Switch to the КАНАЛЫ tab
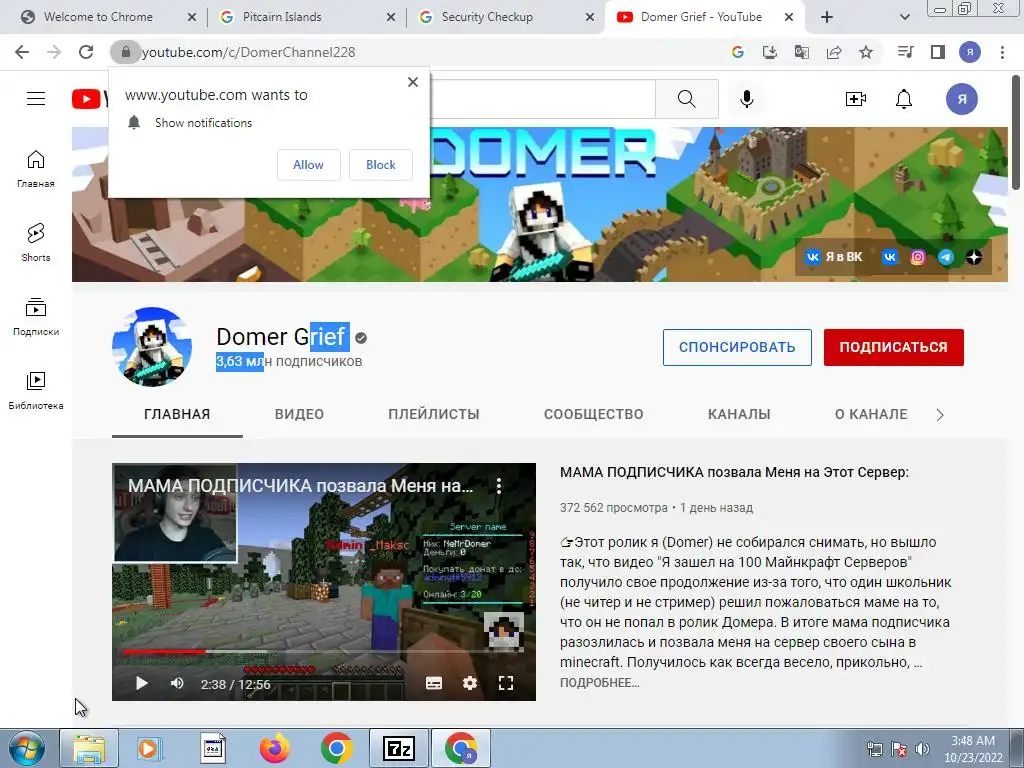The height and width of the screenshot is (768, 1024). (x=739, y=414)
